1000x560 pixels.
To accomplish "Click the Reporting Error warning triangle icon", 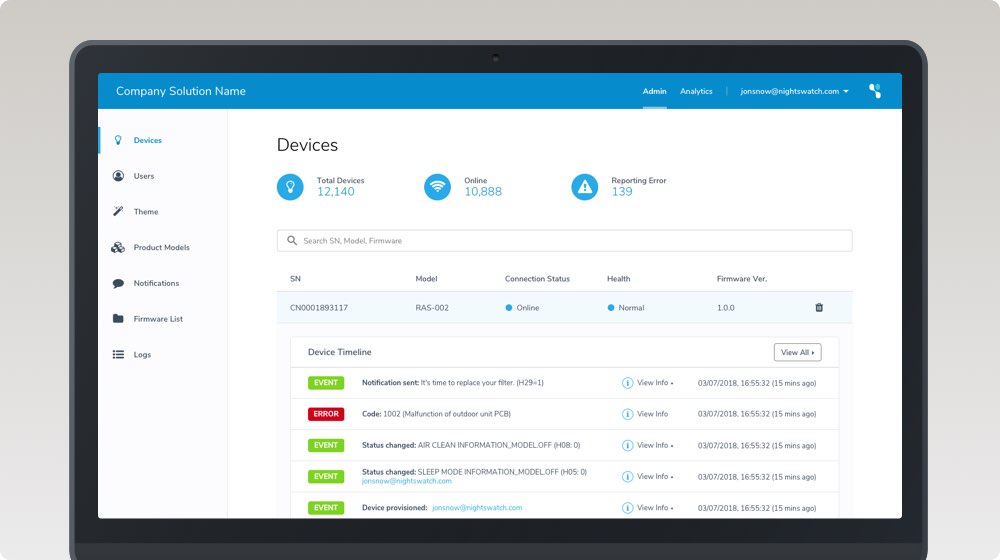I will [x=585, y=187].
